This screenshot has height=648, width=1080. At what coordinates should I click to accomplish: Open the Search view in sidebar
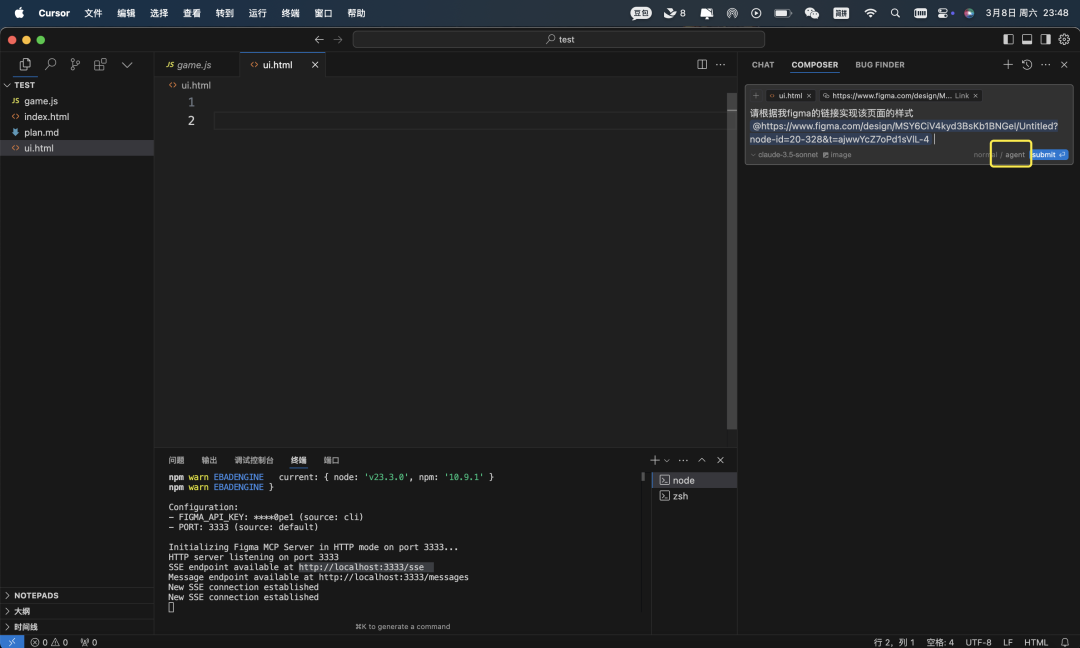50,65
